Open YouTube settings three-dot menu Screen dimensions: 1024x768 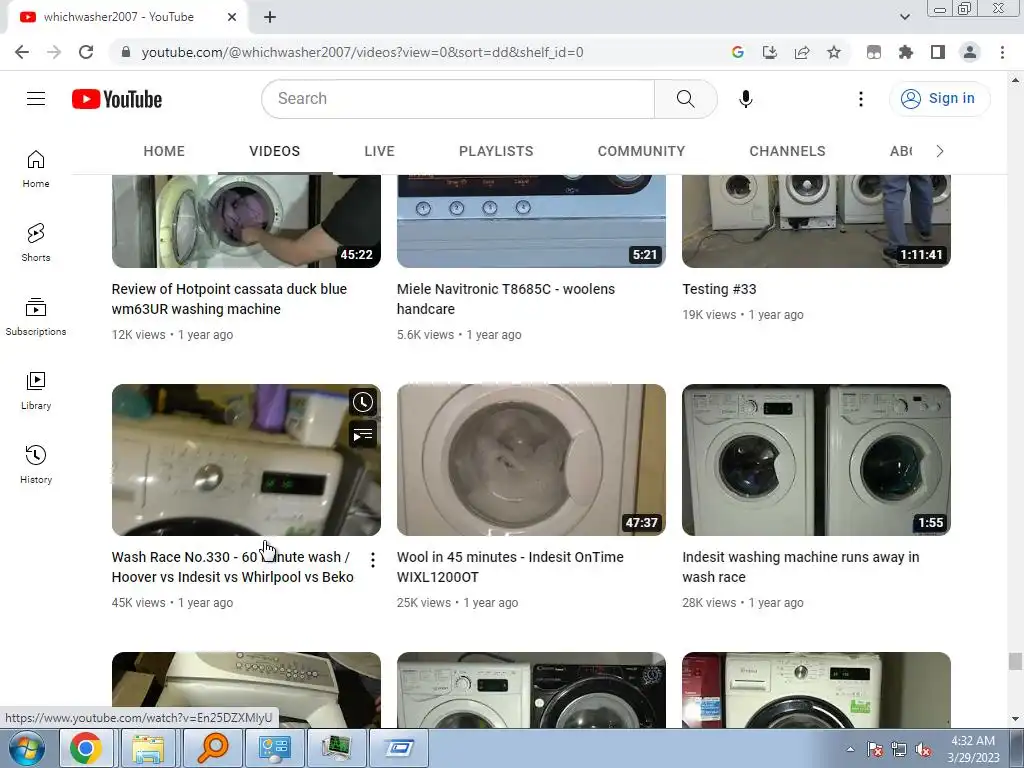coord(861,99)
